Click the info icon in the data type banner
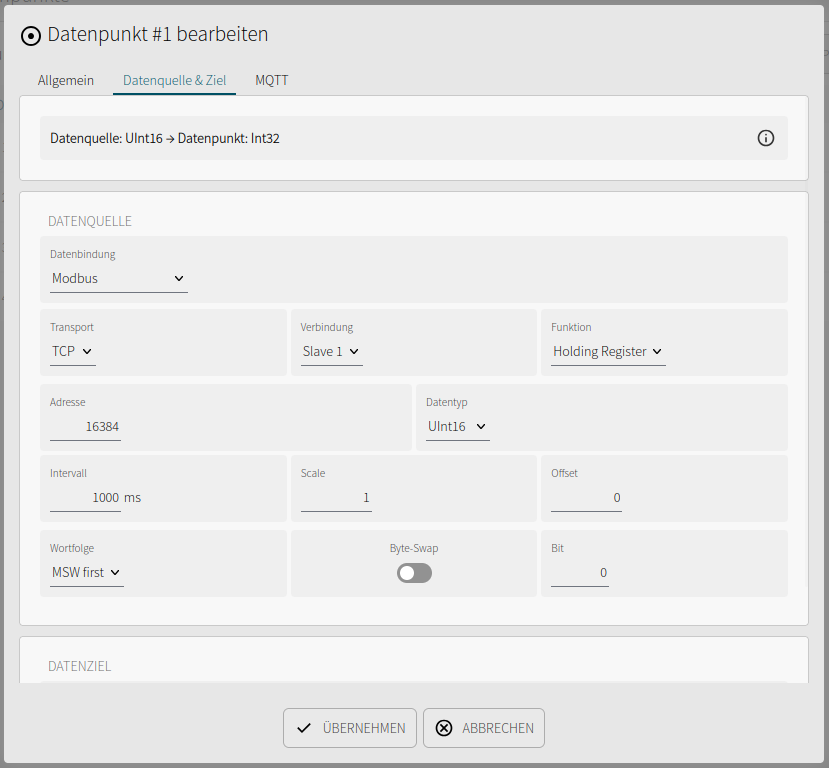The width and height of the screenshot is (829, 768). [766, 138]
